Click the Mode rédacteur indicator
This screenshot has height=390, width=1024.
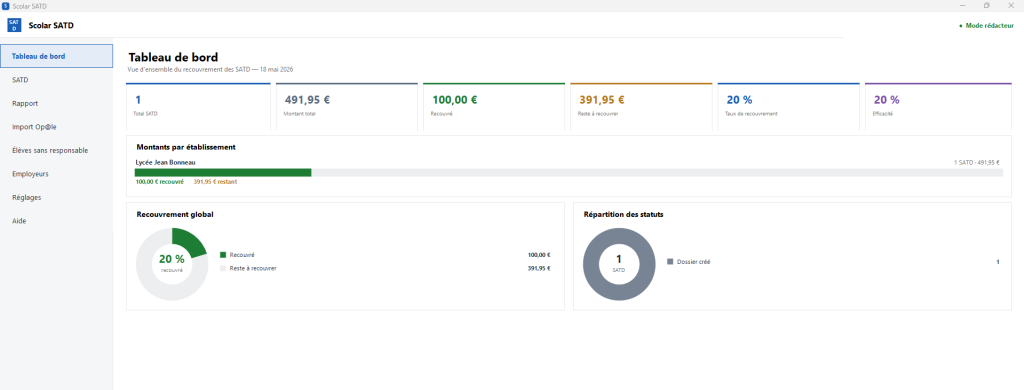pyautogui.click(x=986, y=25)
